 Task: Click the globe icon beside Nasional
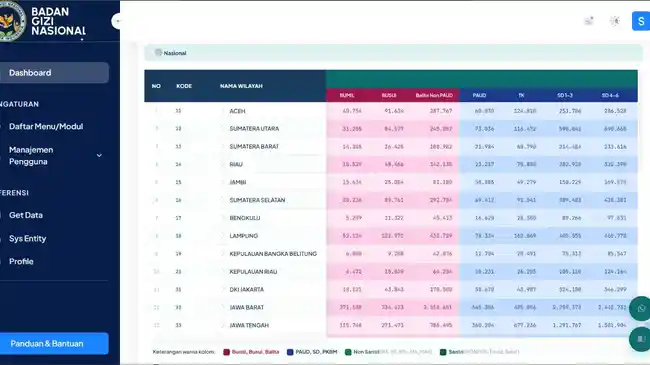158,53
